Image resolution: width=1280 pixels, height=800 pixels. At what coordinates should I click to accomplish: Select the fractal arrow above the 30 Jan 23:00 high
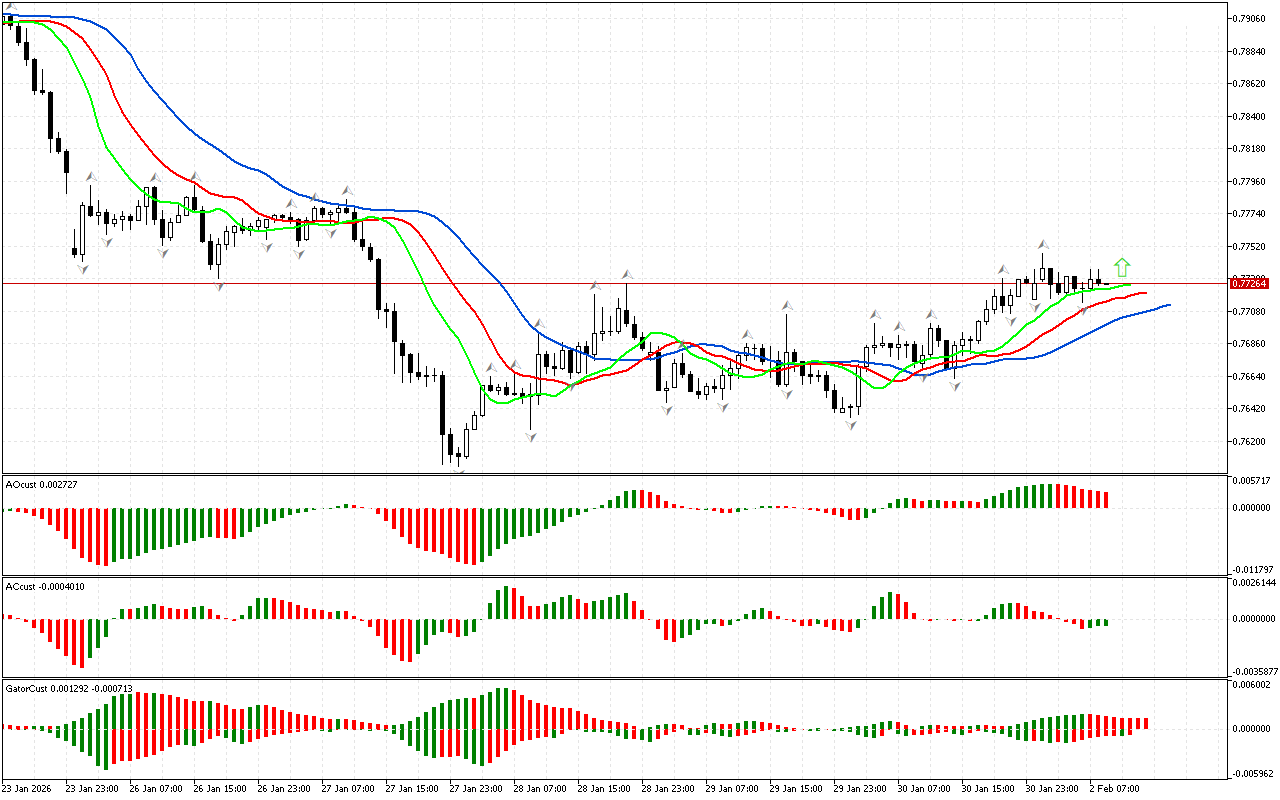pos(1042,244)
